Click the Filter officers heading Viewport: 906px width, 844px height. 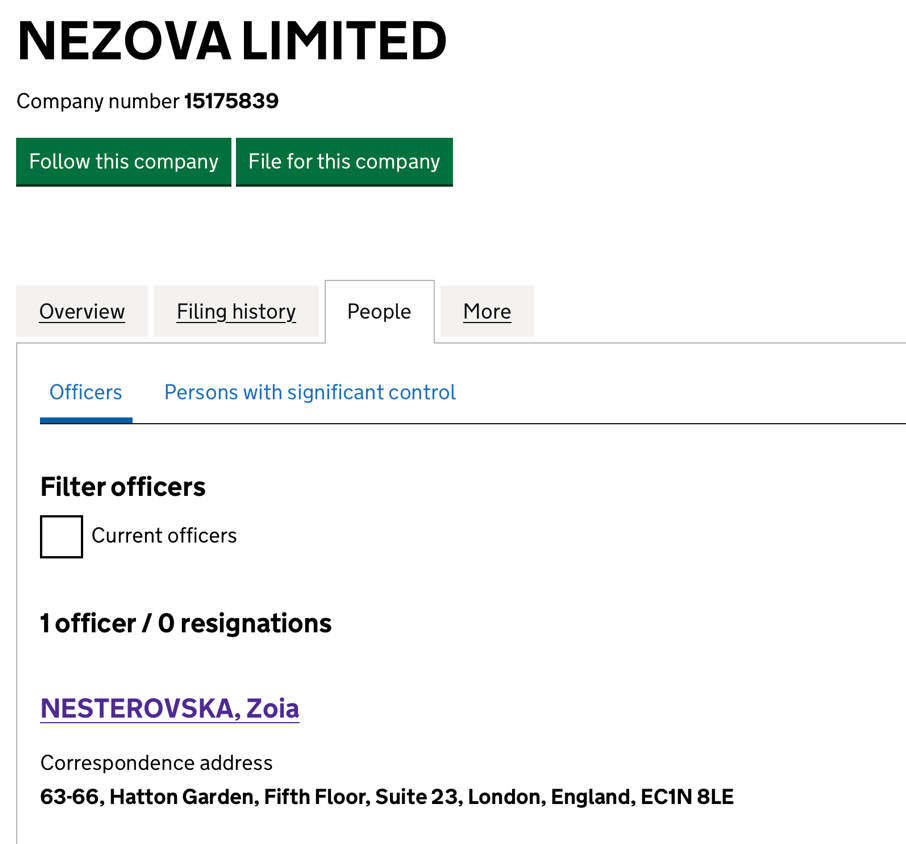pos(123,487)
